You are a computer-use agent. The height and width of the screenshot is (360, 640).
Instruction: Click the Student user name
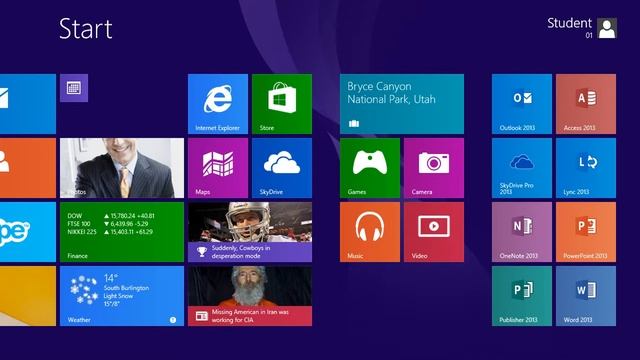[x=569, y=23]
